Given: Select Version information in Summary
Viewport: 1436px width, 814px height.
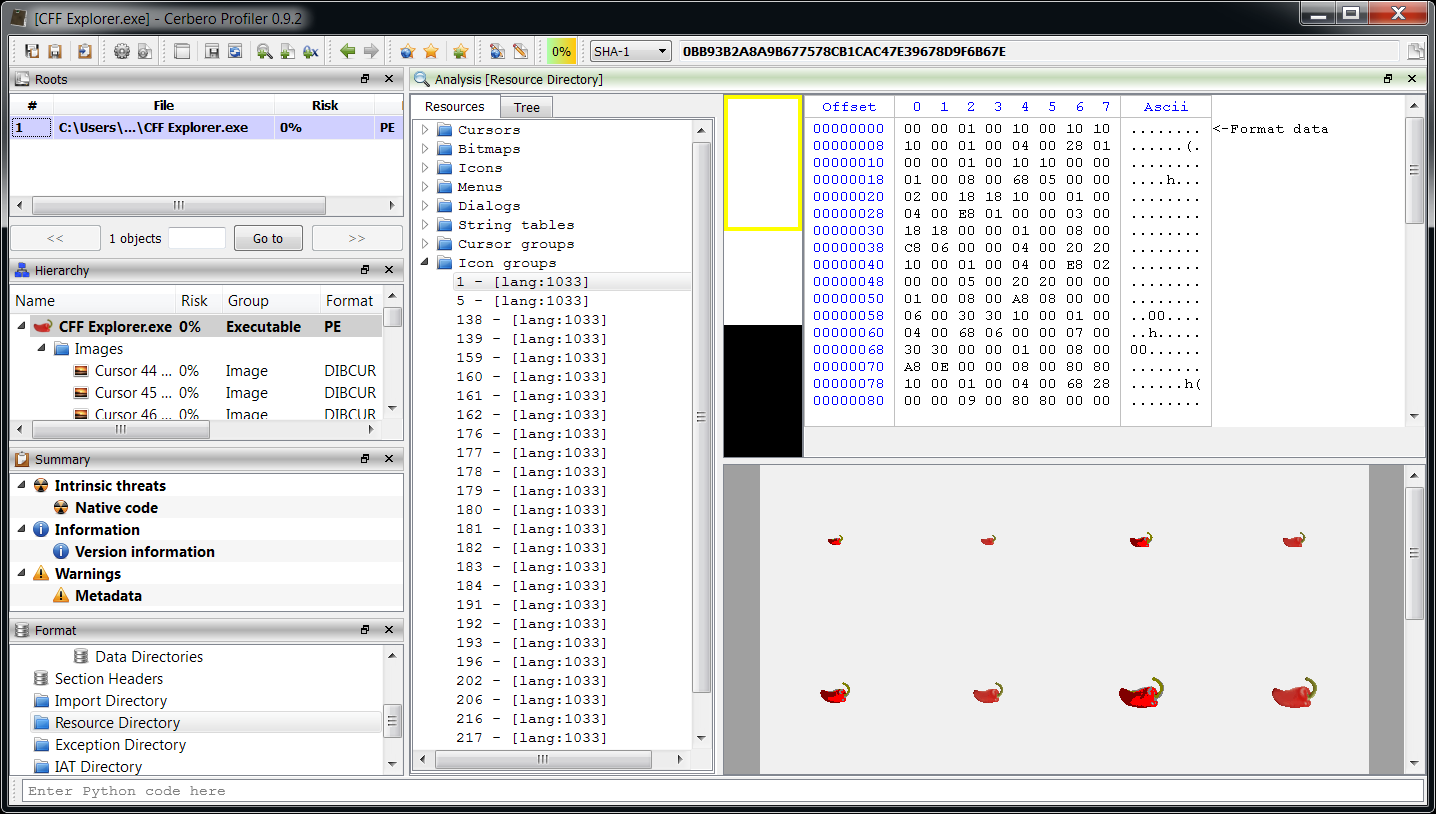Looking at the screenshot, I should tap(145, 552).
